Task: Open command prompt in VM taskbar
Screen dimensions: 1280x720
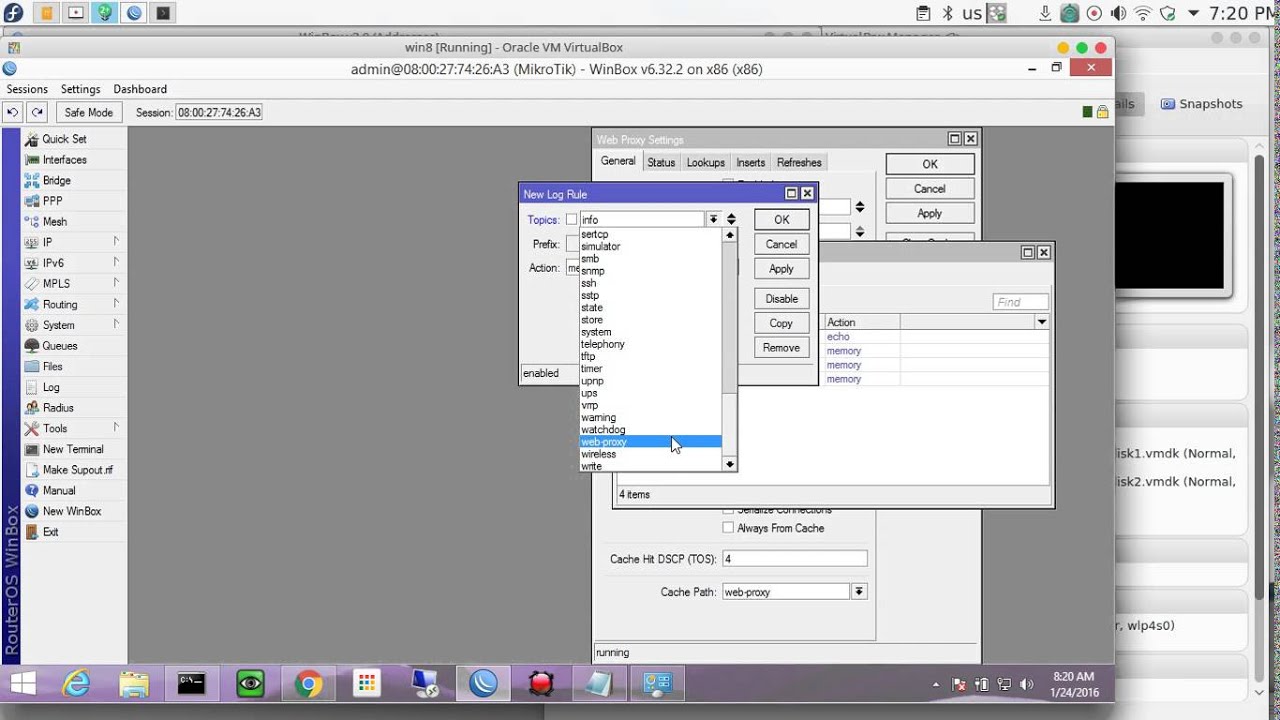Action: (192, 684)
